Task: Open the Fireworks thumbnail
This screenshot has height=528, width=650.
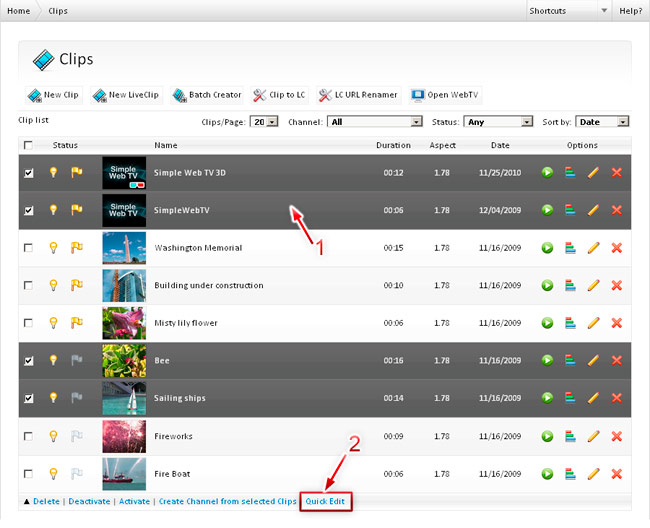Action: pyautogui.click(x=124, y=436)
